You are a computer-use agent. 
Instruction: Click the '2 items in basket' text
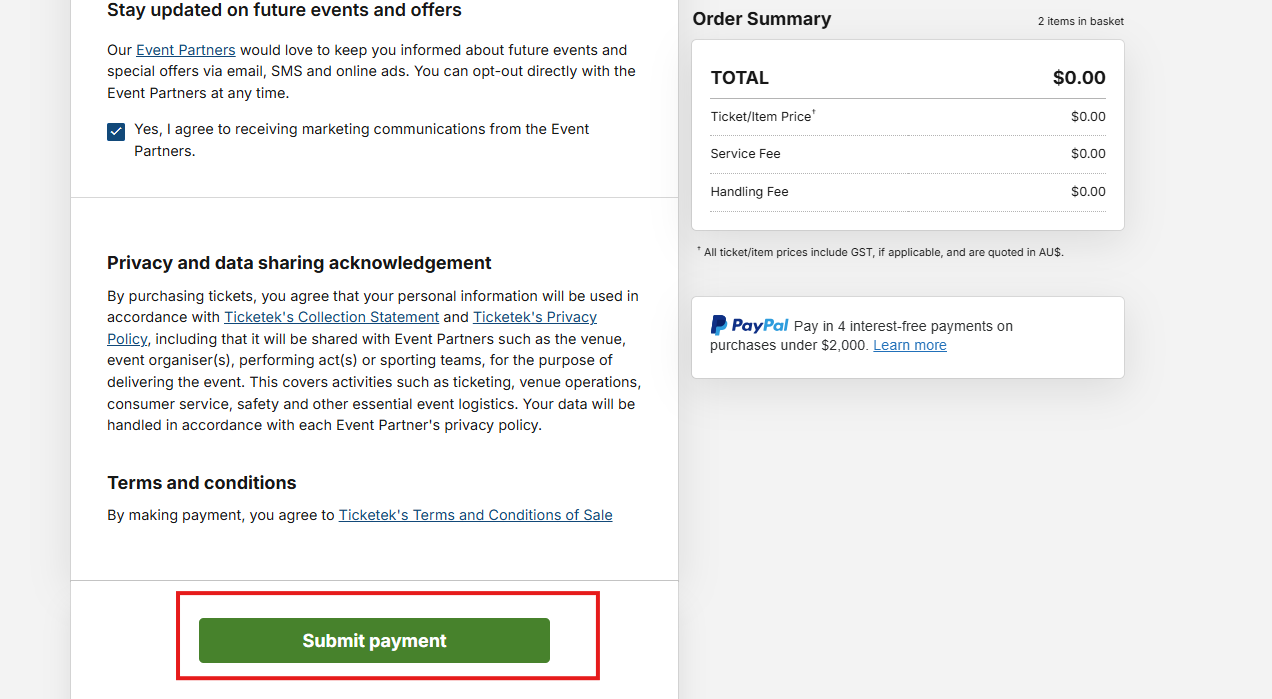(1080, 21)
